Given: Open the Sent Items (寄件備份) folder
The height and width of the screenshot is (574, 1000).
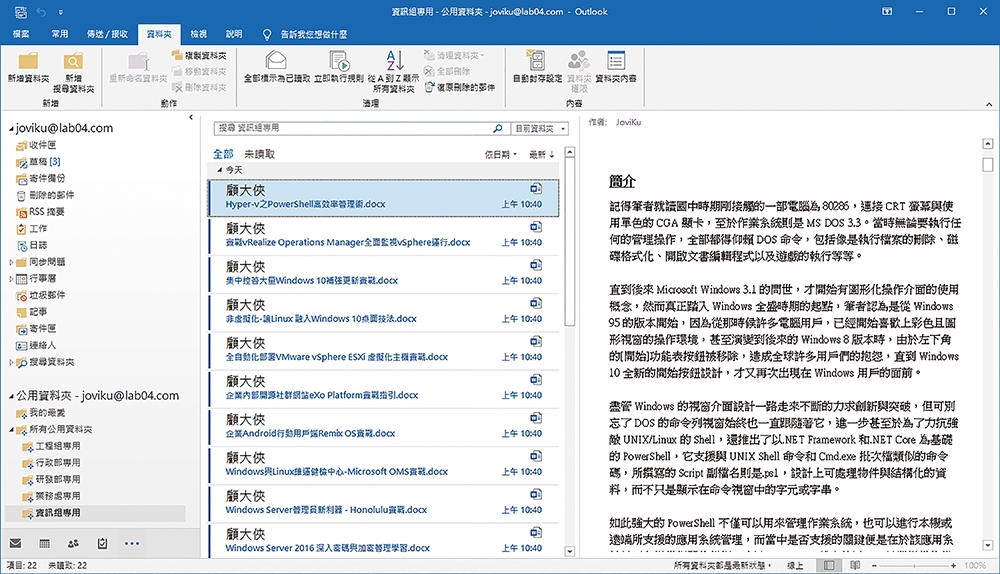Looking at the screenshot, I should point(40,179).
